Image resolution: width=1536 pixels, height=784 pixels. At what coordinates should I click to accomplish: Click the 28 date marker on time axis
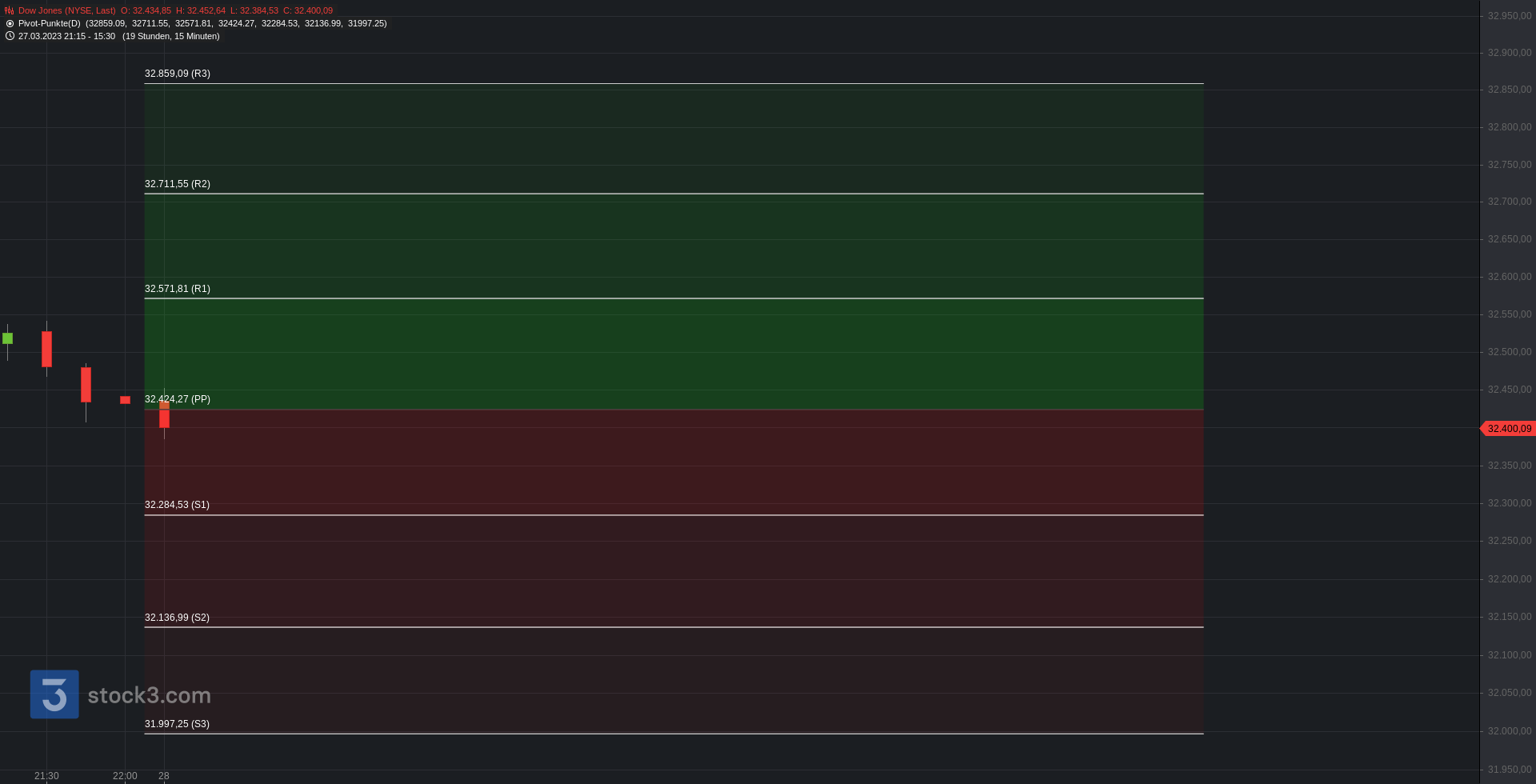point(164,776)
